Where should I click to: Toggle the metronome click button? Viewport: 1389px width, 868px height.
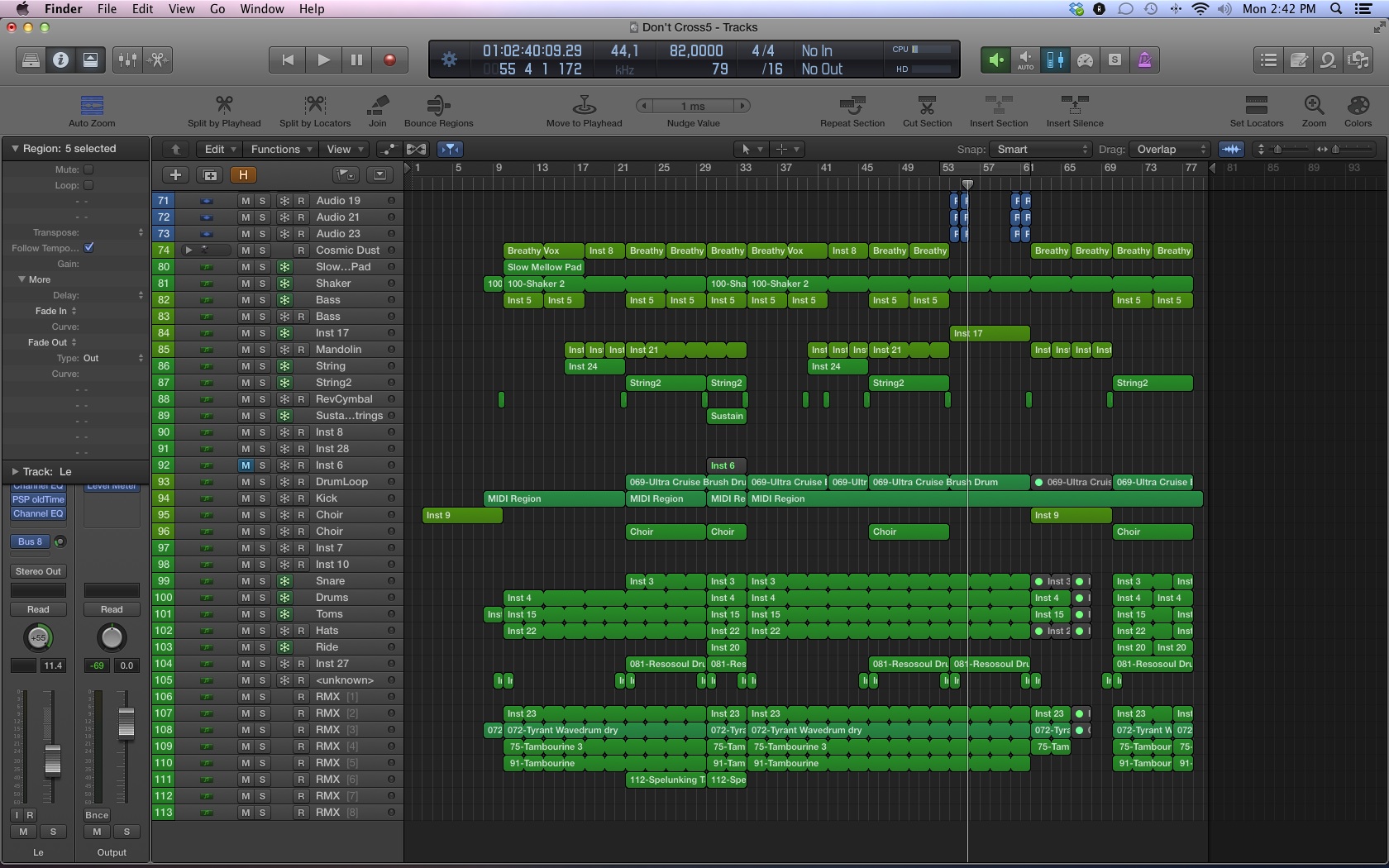tap(1144, 60)
